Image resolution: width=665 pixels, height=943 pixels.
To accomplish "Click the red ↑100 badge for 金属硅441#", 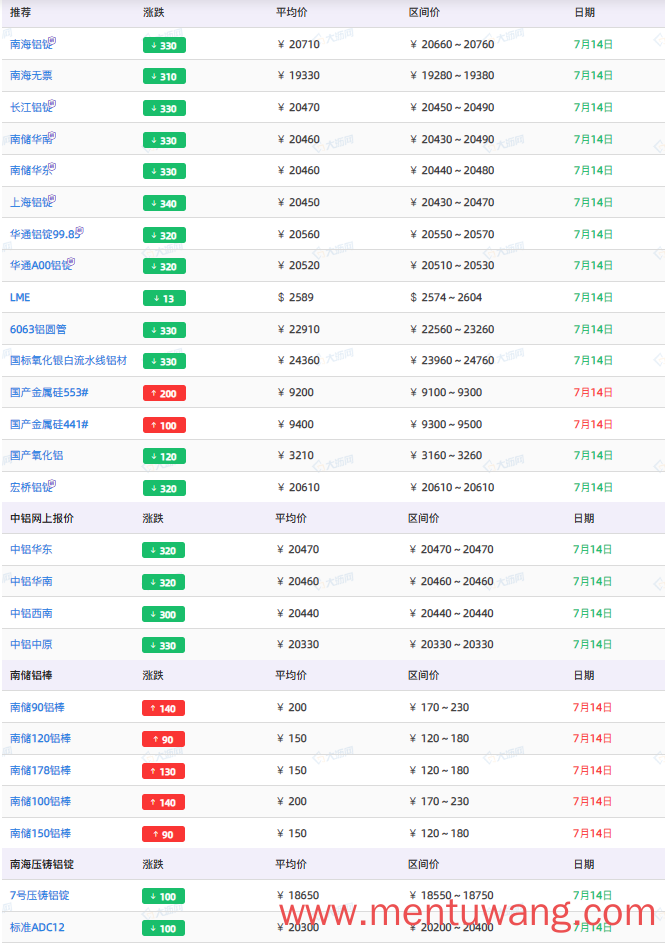I will (164, 425).
